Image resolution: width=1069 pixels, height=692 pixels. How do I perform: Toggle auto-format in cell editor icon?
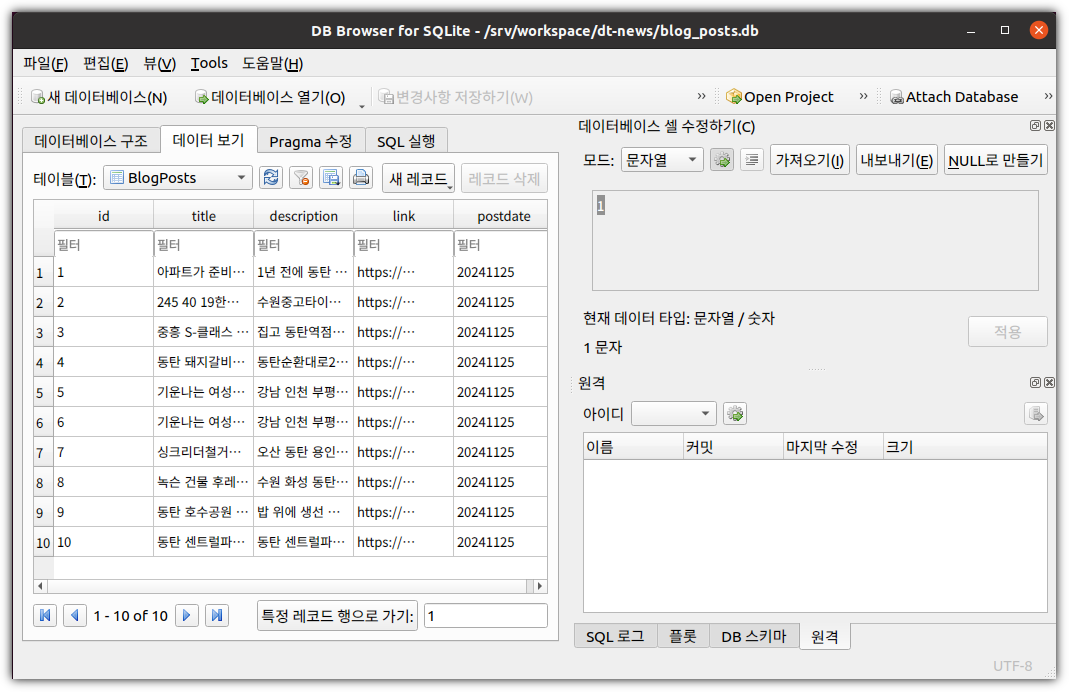tap(722, 160)
